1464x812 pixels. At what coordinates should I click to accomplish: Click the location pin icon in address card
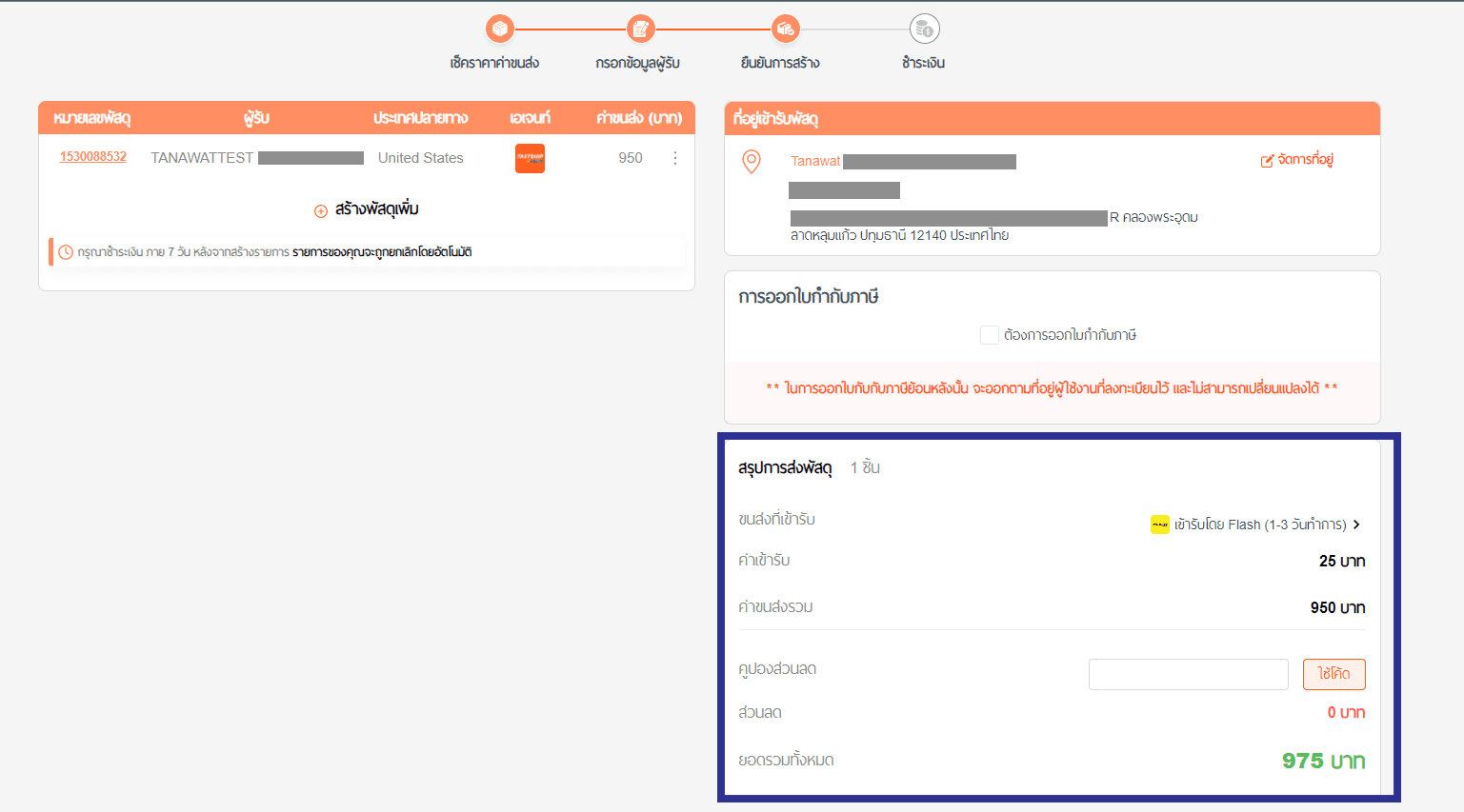[752, 162]
